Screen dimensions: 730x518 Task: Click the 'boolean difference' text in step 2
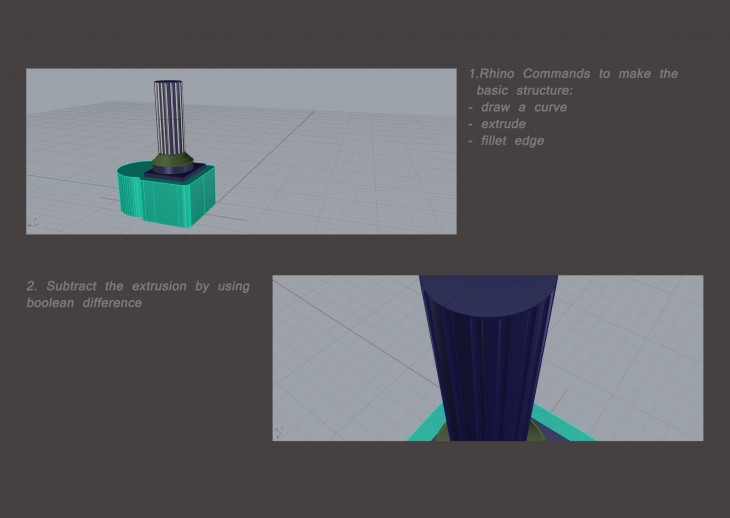[x=84, y=303]
